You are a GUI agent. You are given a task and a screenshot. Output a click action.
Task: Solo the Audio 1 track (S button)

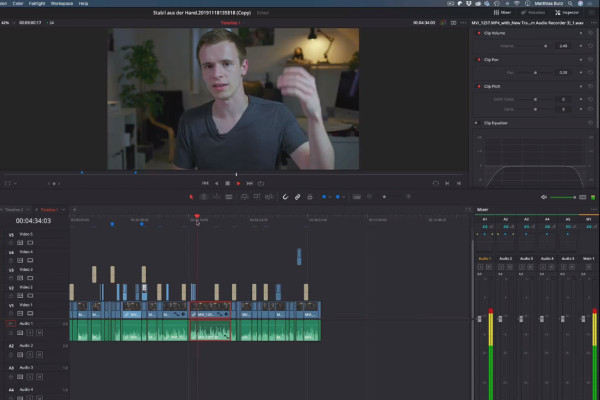pyautogui.click(x=30, y=333)
